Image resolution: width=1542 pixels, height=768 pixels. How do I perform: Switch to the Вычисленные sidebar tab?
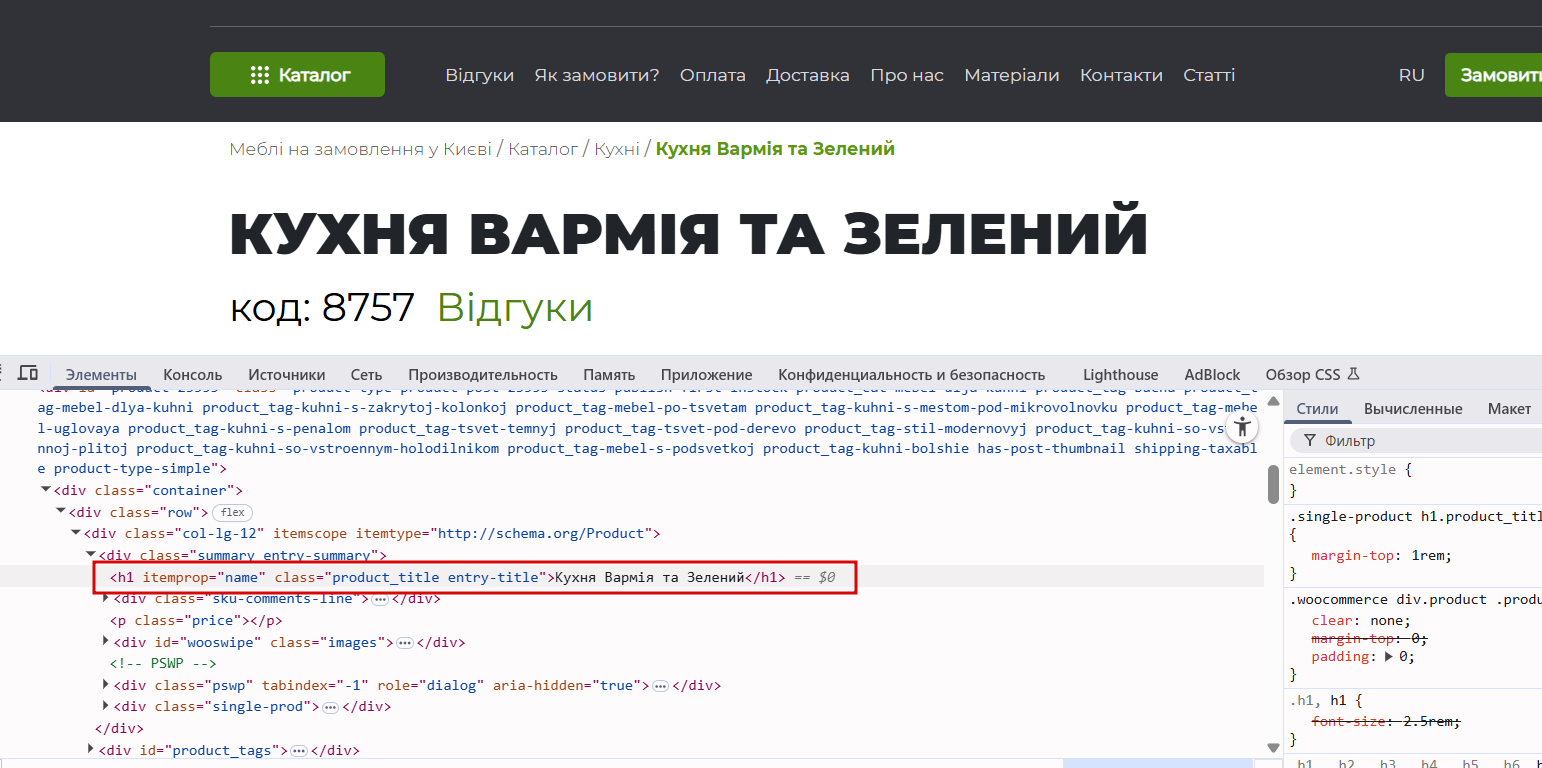pyautogui.click(x=1413, y=409)
